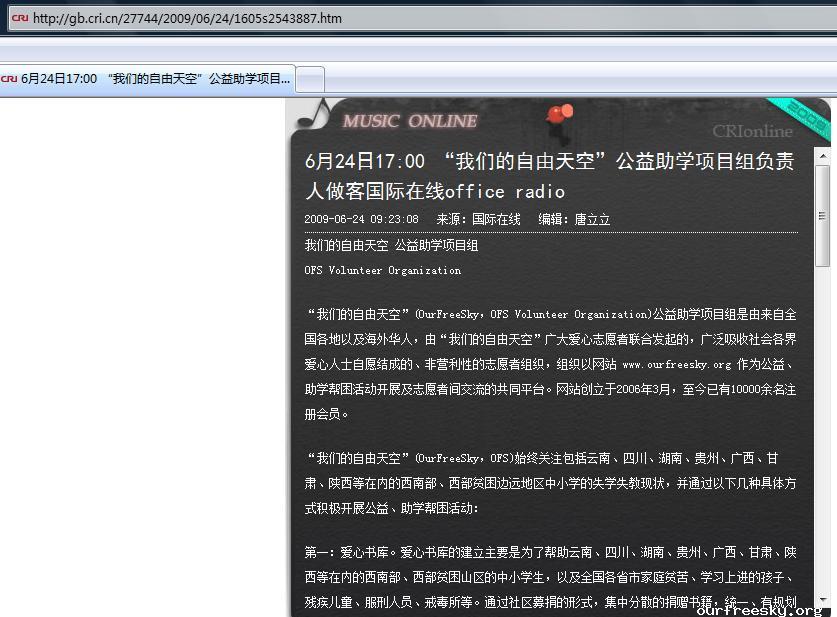
Task: Click the scrollbar up arrow
Action: [823, 157]
